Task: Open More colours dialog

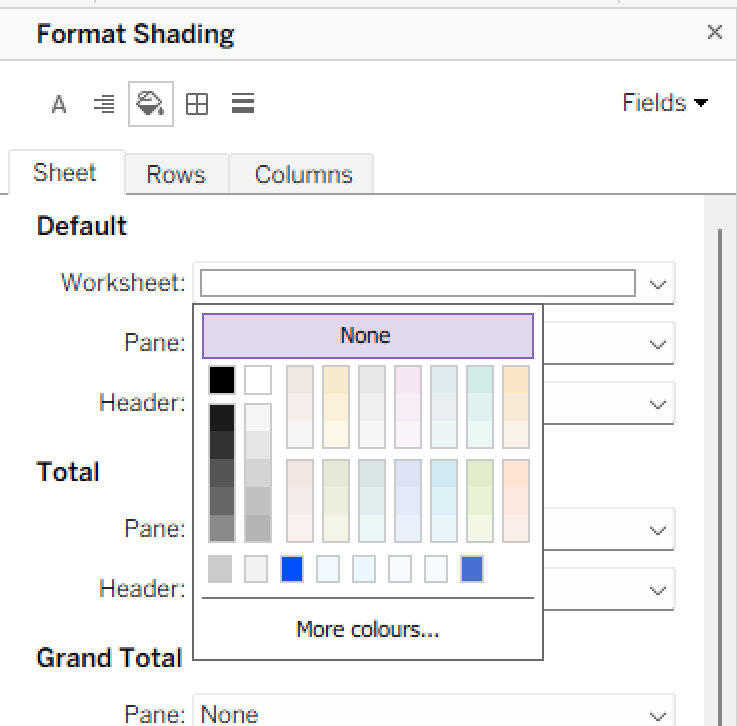Action: [368, 629]
